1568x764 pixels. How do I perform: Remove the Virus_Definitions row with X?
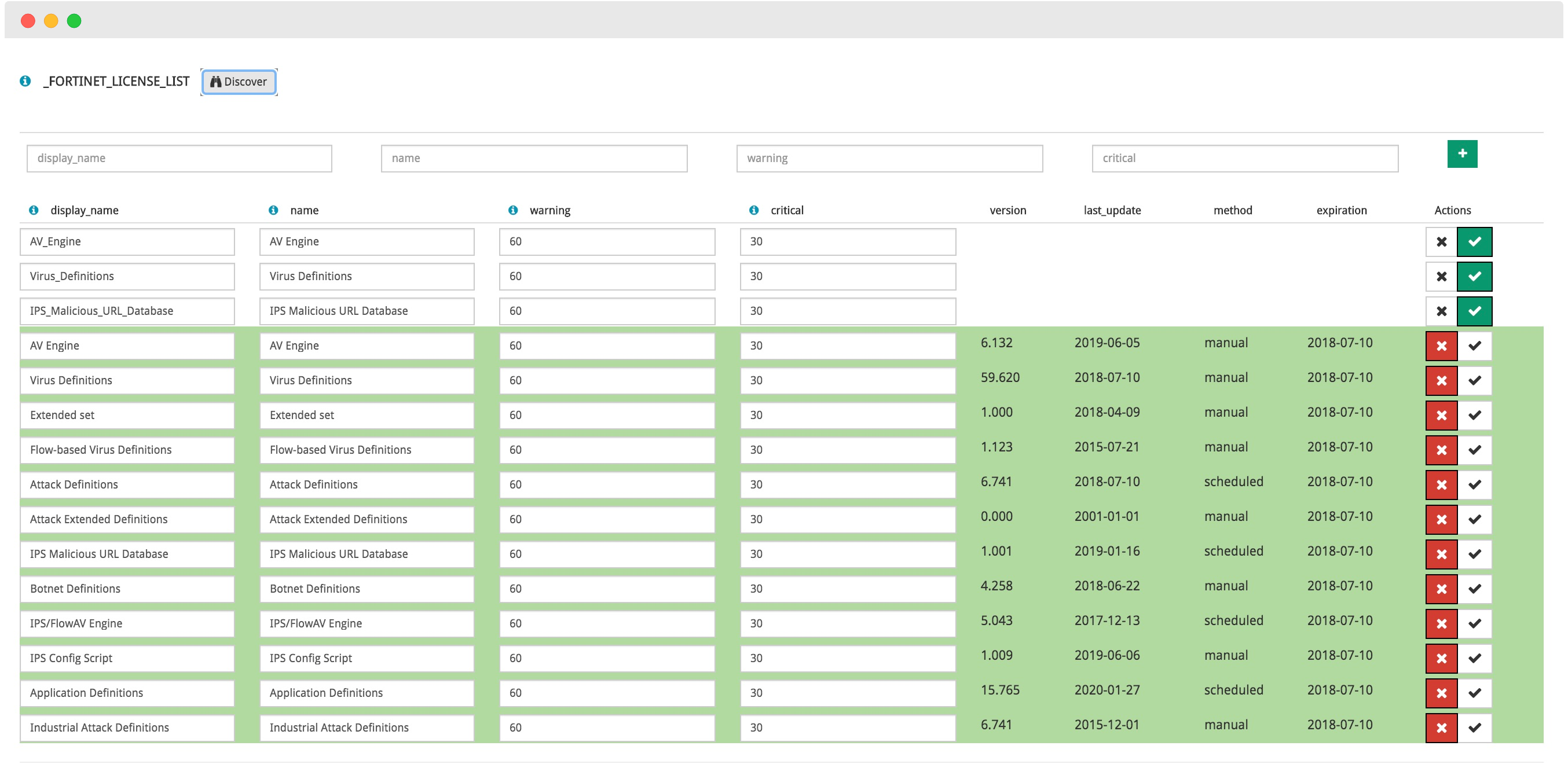click(1441, 276)
